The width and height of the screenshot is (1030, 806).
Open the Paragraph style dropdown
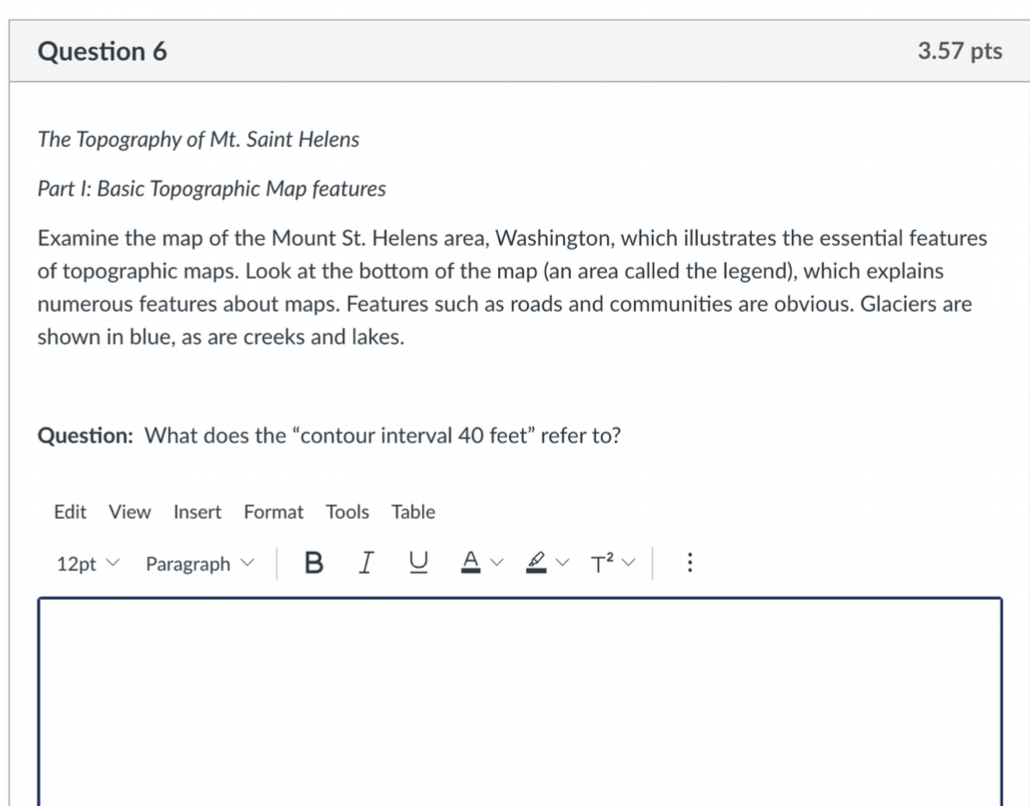pos(198,563)
